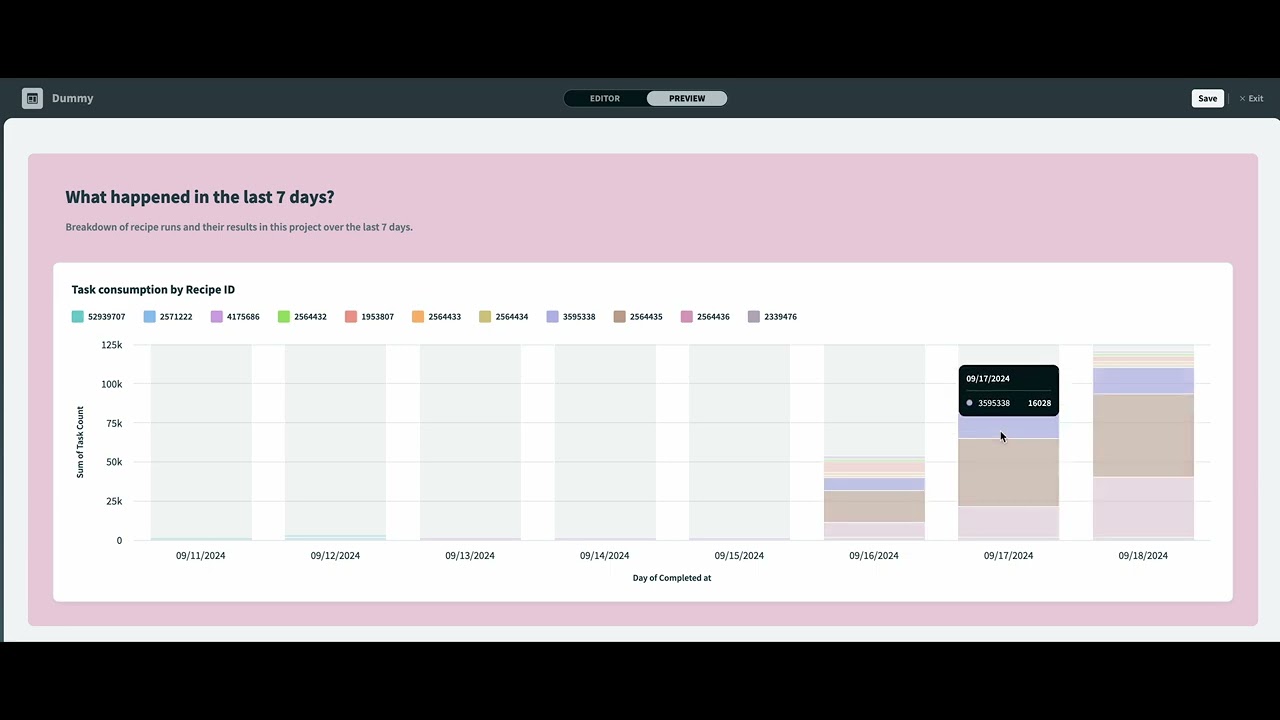This screenshot has height=720, width=1280.
Task: Click the 'What happened in the last 7 days?' heading
Action: pyautogui.click(x=200, y=197)
